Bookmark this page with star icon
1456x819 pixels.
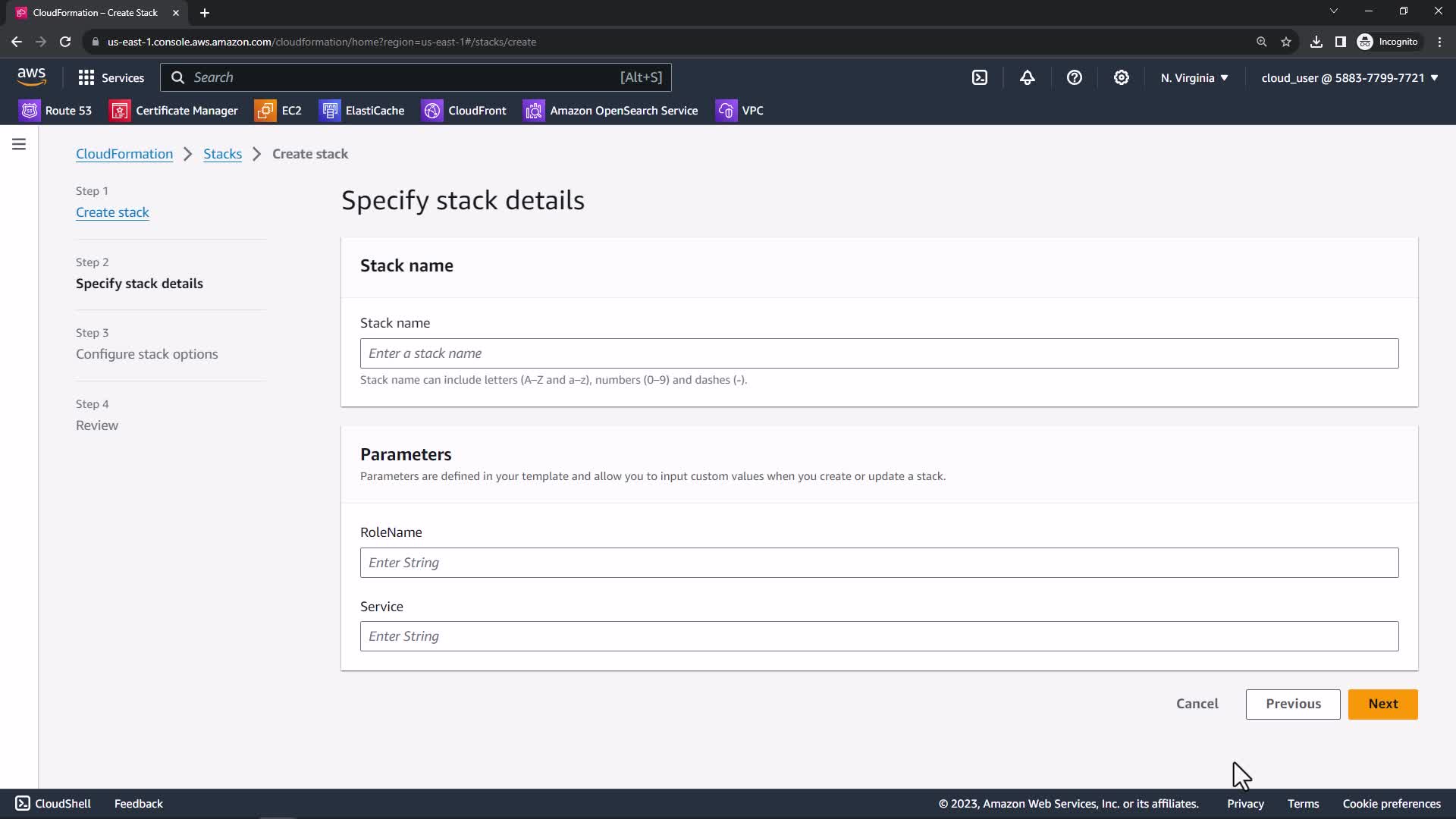pyautogui.click(x=1285, y=42)
